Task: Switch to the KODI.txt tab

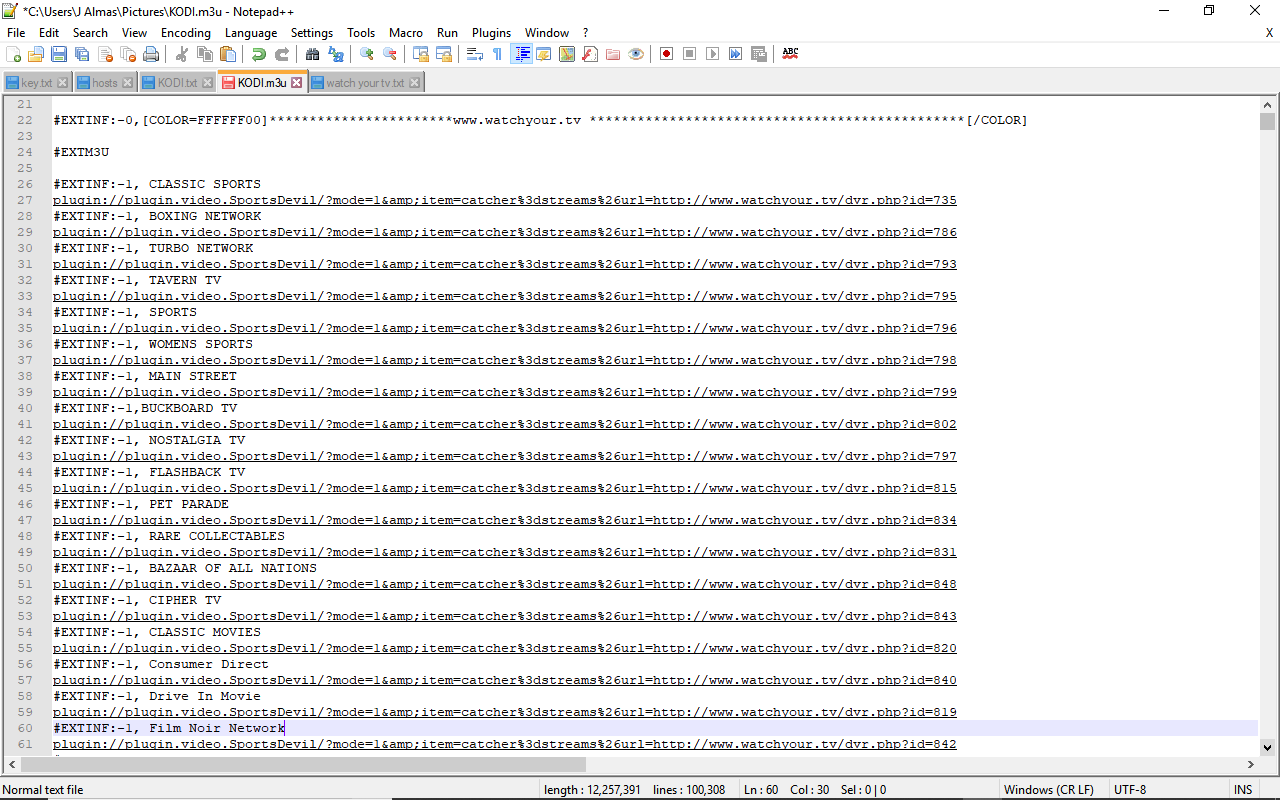Action: click(x=177, y=83)
